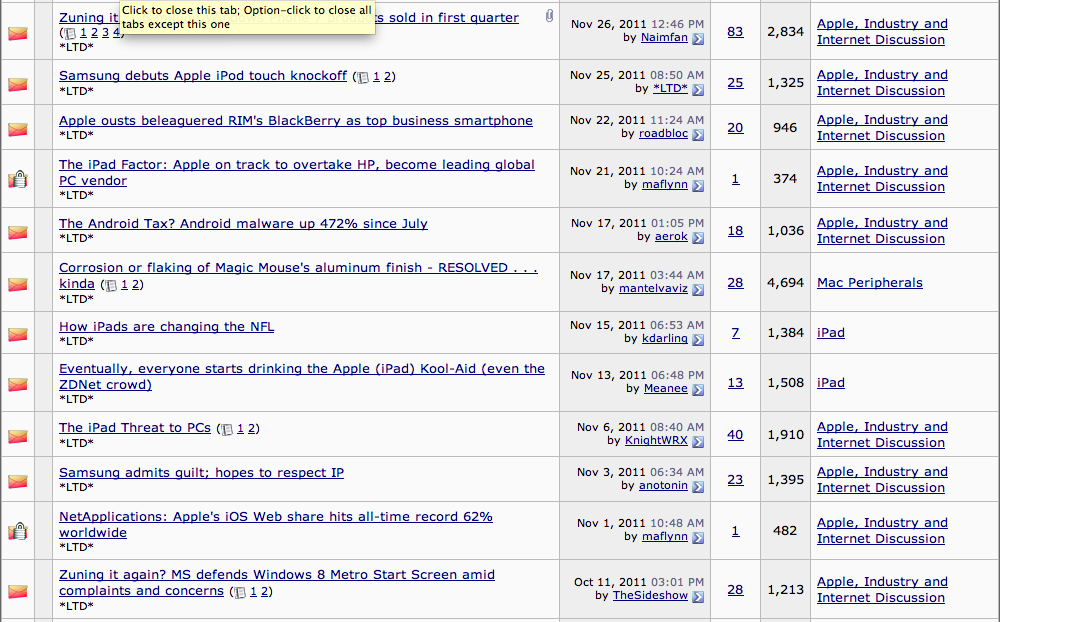
Task: Open 'Corrosion or flaking of Magic Mouse' thread
Action: point(298,275)
